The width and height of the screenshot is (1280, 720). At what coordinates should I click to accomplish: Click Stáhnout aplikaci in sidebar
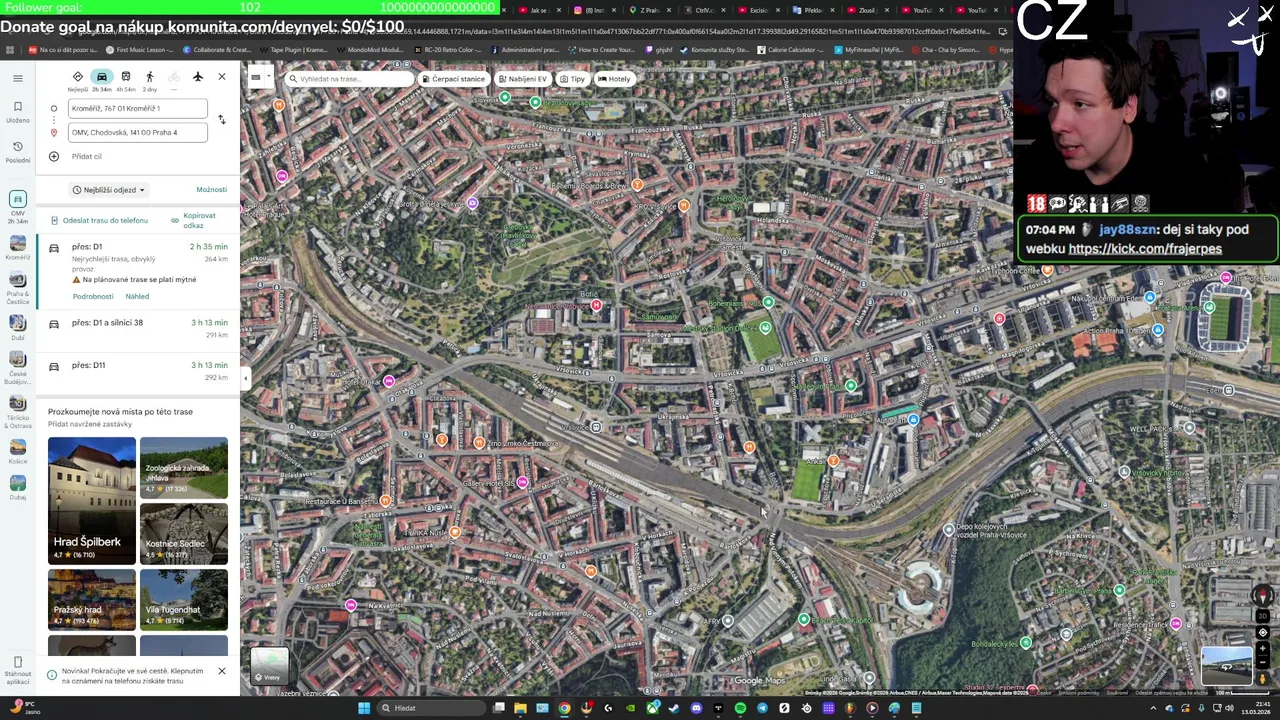(17, 671)
